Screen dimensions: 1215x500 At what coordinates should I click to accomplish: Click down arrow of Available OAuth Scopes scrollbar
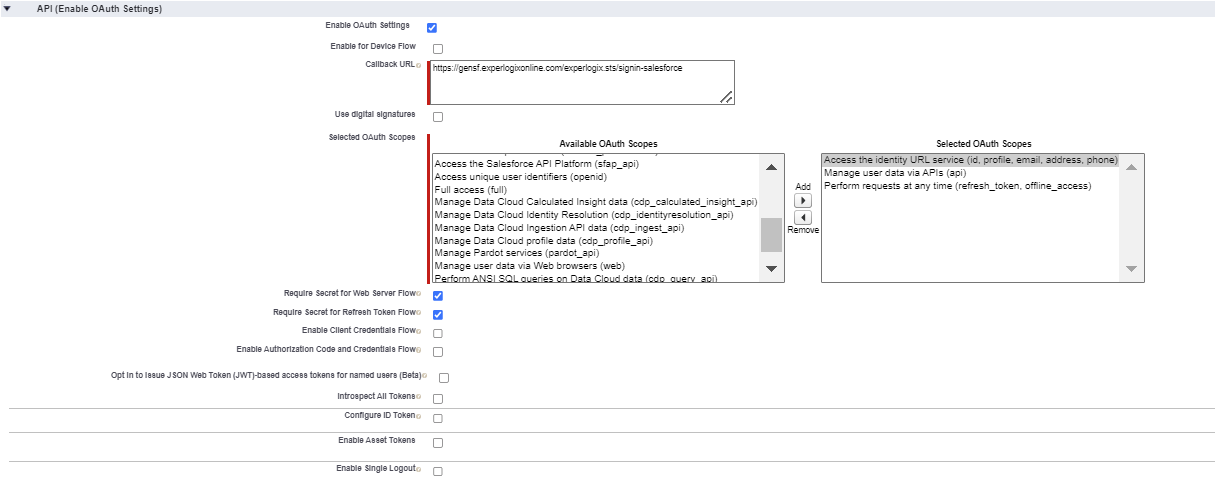771,268
